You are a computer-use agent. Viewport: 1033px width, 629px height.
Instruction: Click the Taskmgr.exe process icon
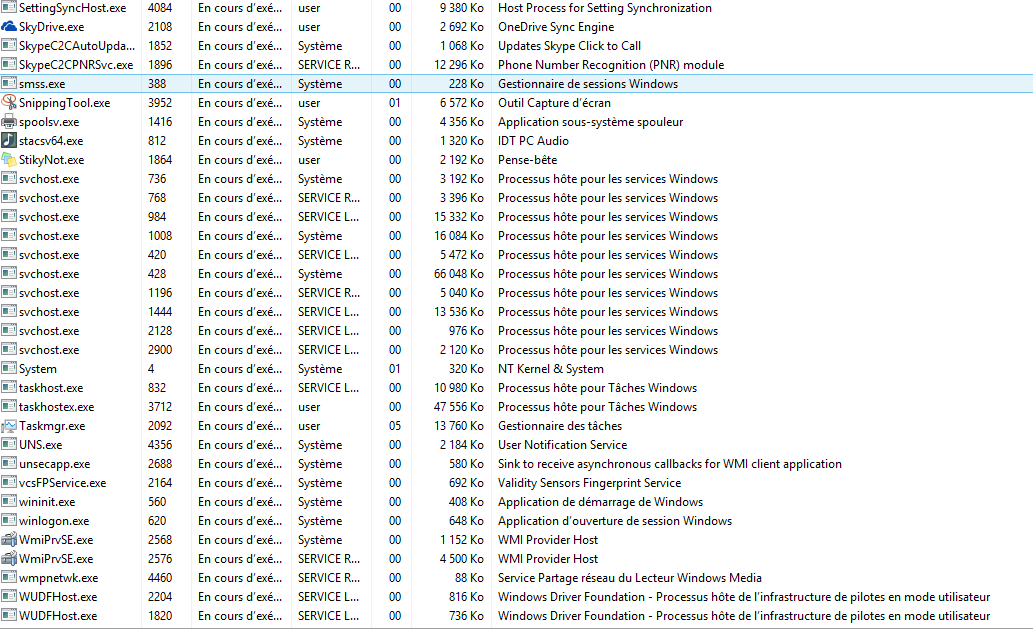pos(9,425)
